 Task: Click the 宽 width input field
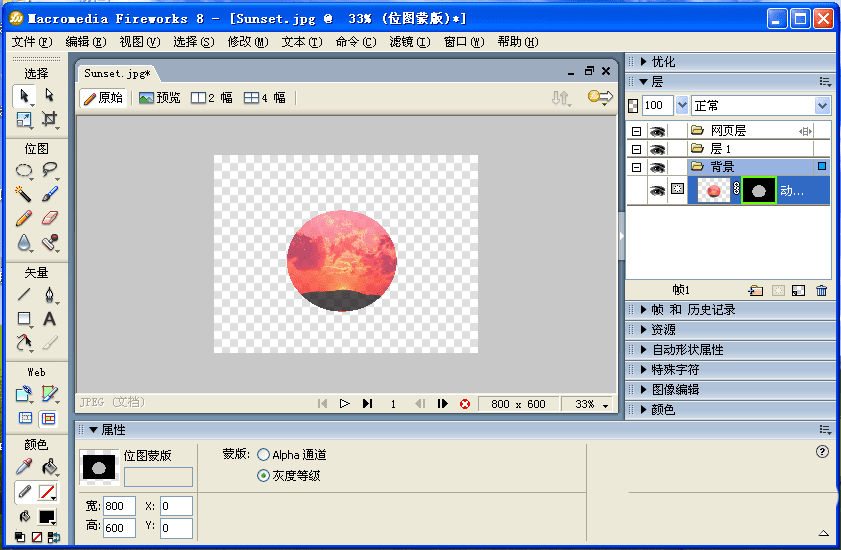(x=119, y=506)
